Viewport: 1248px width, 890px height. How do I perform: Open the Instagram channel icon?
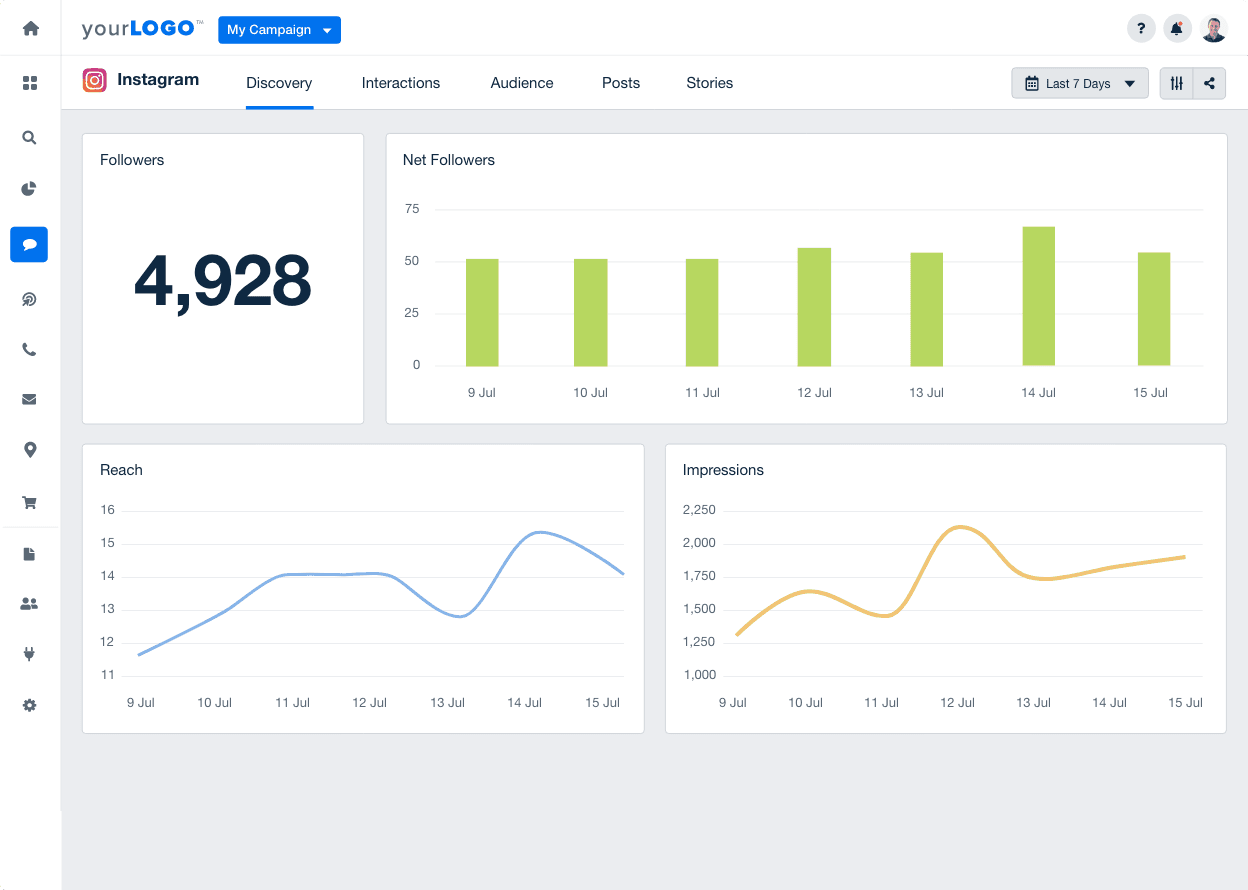coord(94,78)
